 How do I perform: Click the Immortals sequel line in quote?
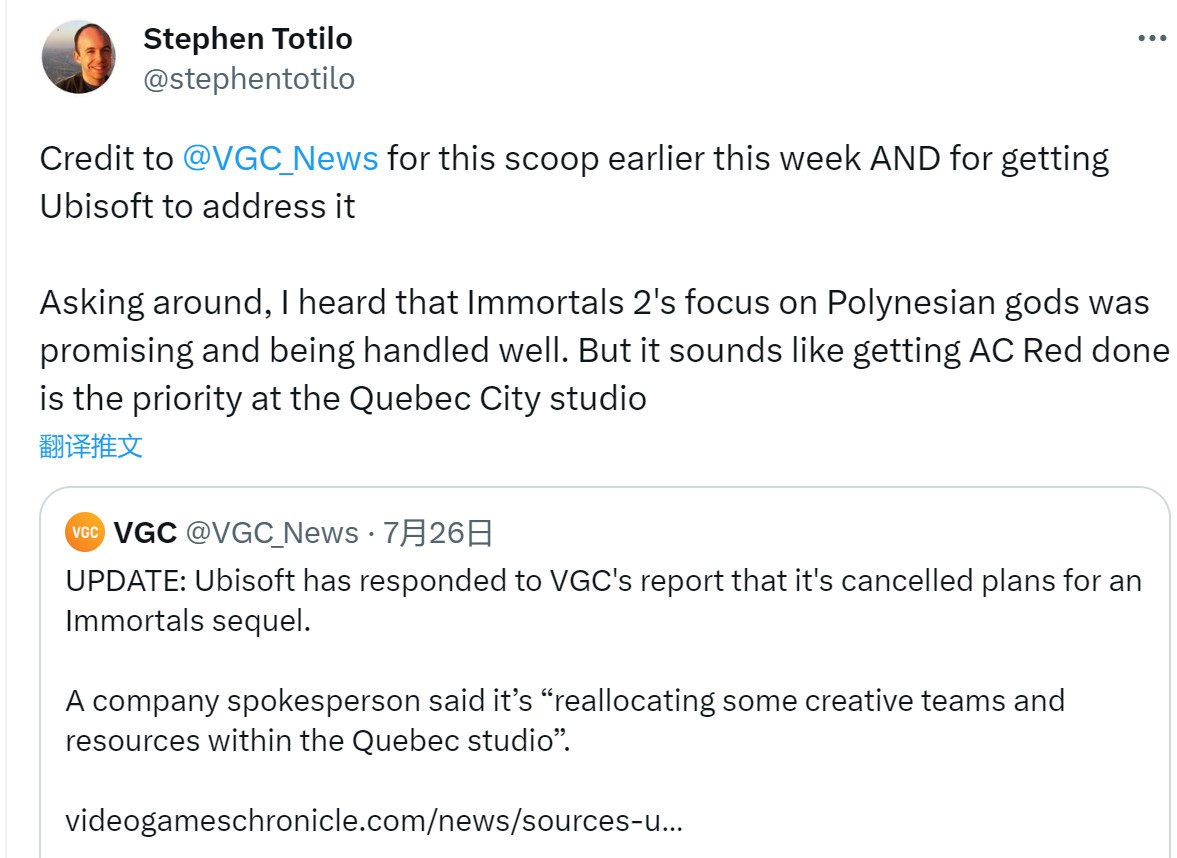(188, 622)
